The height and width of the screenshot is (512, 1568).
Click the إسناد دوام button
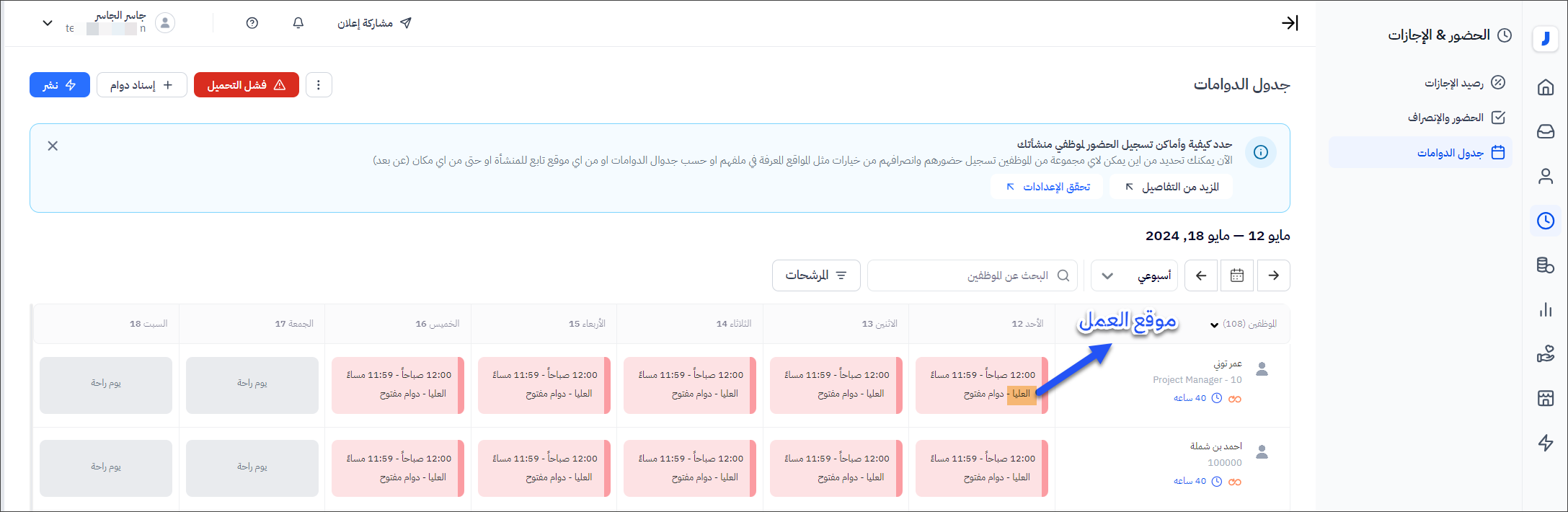[x=142, y=85]
